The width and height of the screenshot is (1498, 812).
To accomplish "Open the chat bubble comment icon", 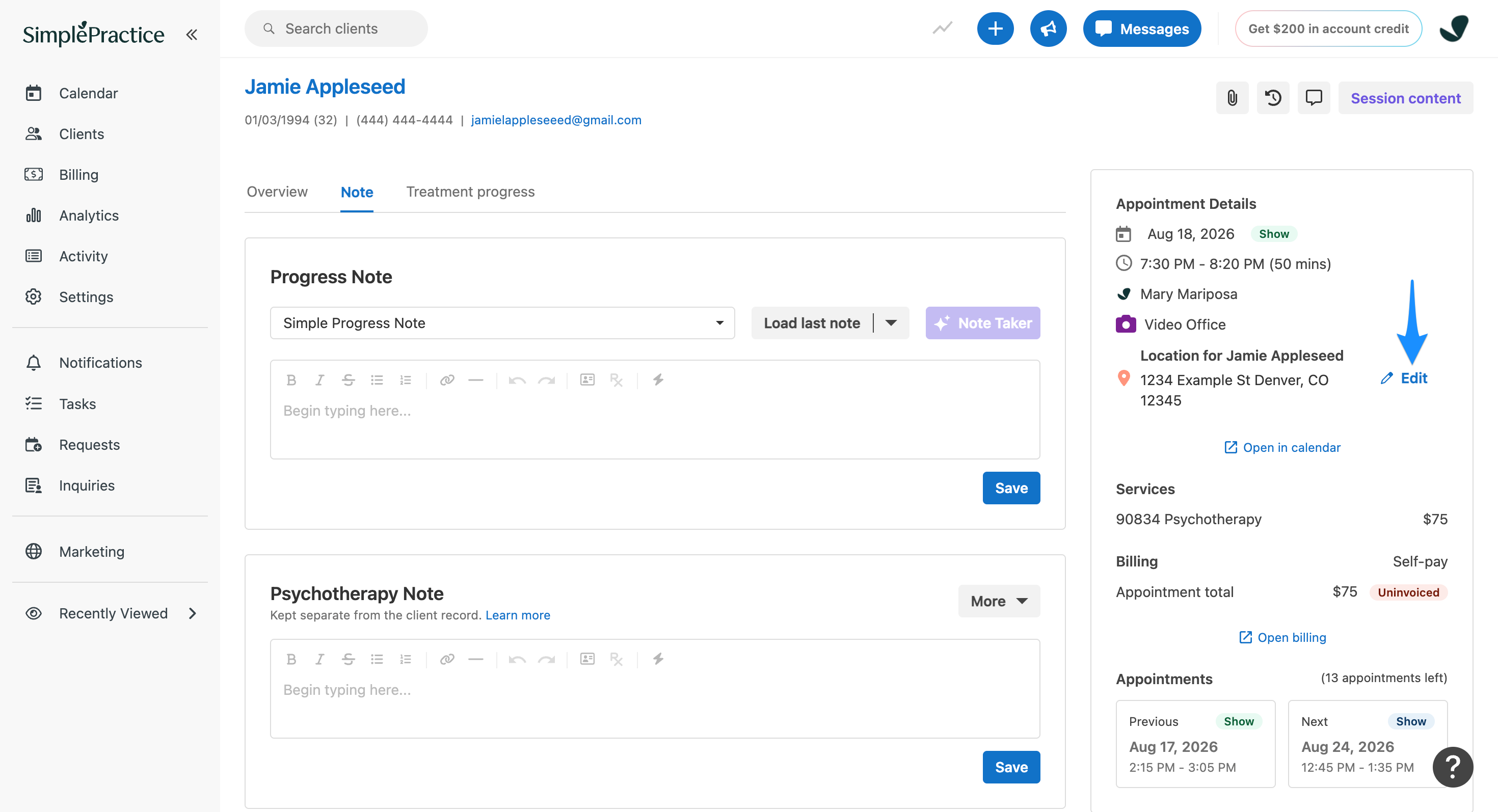I will [x=1313, y=98].
